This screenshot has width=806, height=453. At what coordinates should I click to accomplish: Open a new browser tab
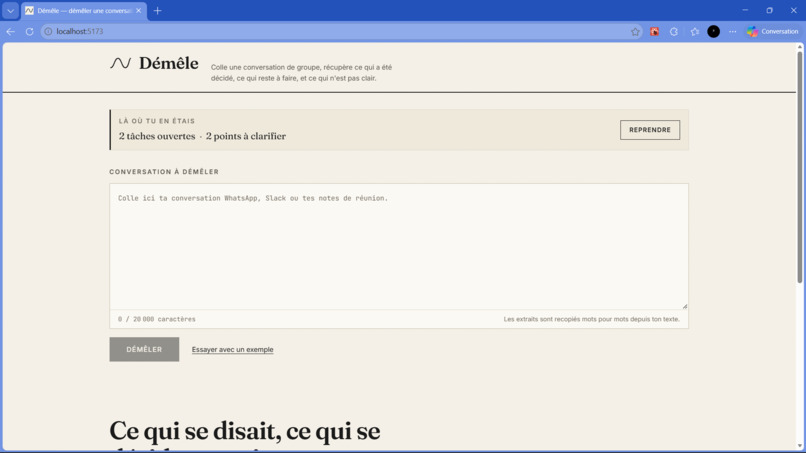[x=157, y=10]
